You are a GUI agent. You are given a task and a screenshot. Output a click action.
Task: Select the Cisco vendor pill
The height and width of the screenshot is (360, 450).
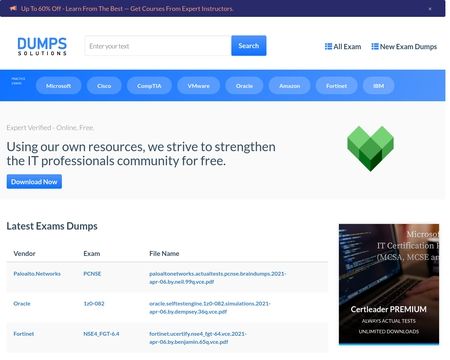[104, 86]
